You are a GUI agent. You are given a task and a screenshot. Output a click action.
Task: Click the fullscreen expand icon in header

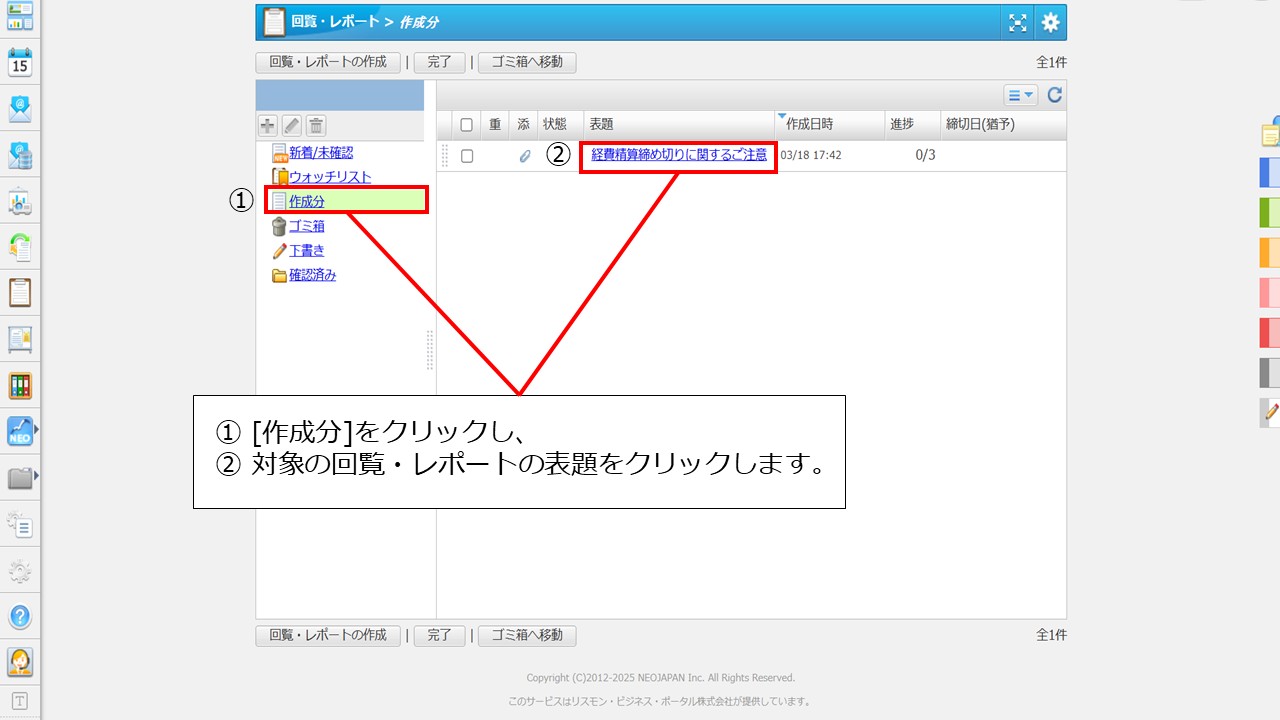click(x=1017, y=23)
